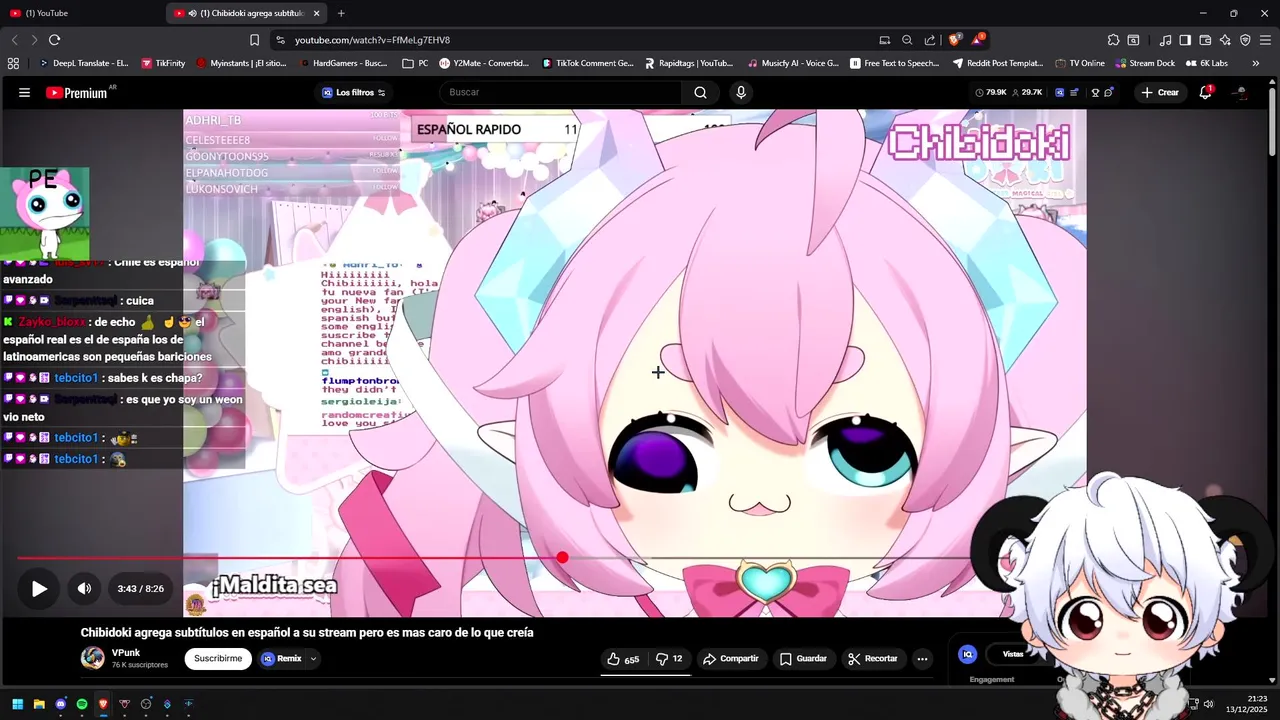Open the VPunk channel avatar
Viewport: 1280px width, 720px height.
tap(92, 658)
